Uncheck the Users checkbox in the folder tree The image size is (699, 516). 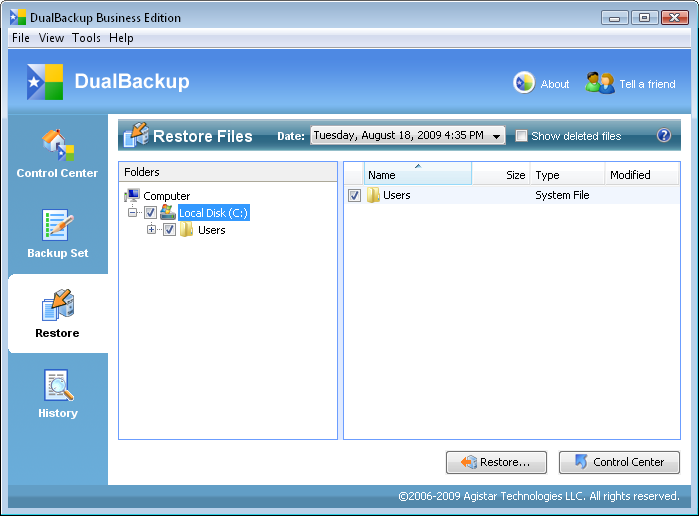click(169, 230)
